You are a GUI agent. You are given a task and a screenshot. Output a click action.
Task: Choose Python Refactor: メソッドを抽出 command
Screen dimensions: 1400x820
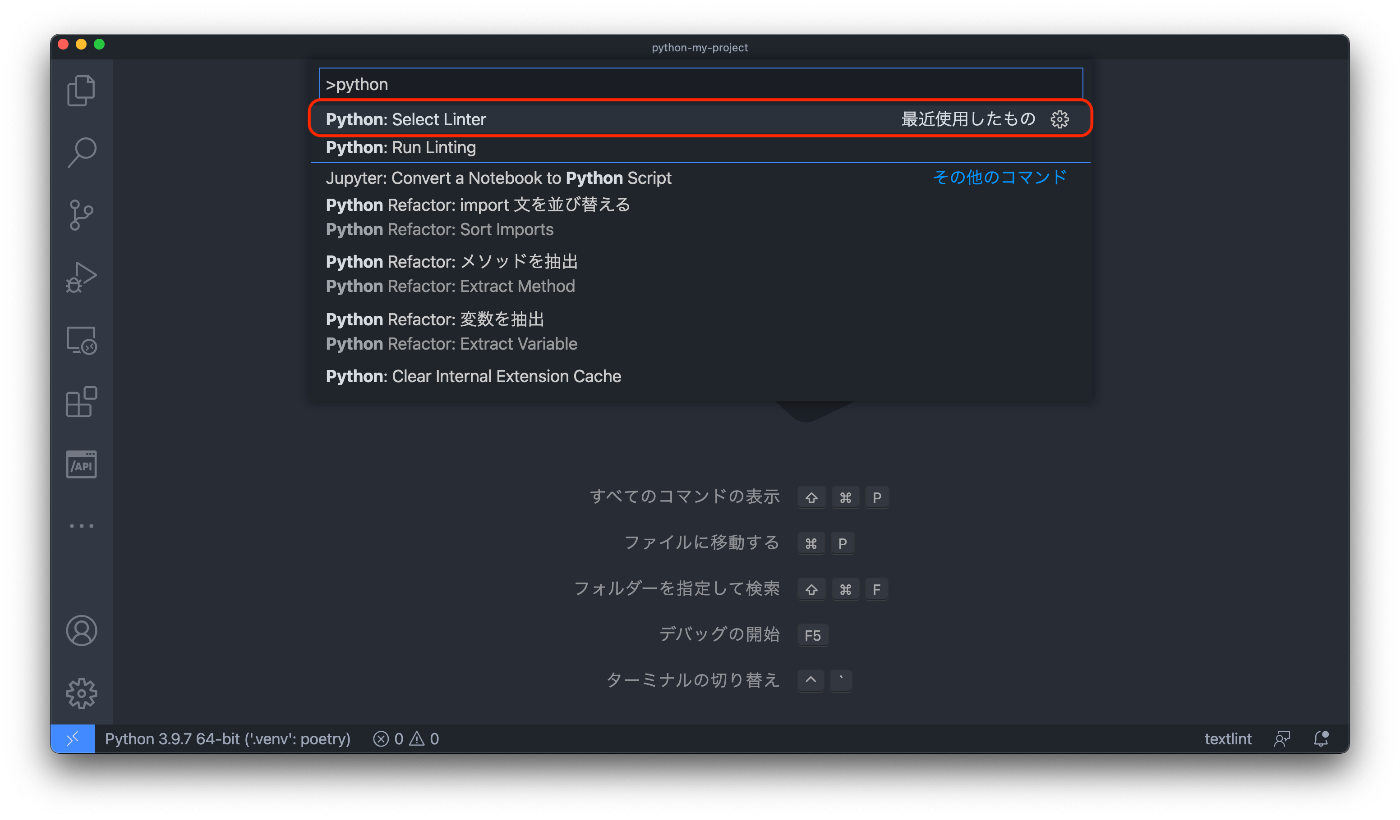tap(700, 274)
